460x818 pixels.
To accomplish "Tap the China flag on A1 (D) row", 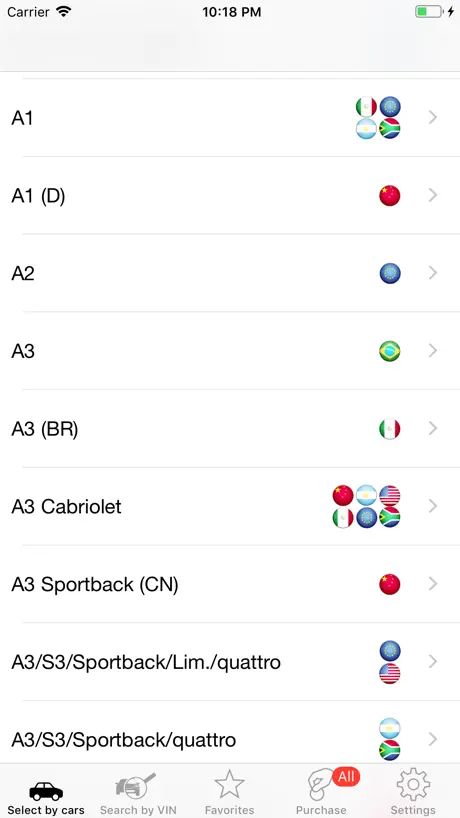I will pos(390,196).
